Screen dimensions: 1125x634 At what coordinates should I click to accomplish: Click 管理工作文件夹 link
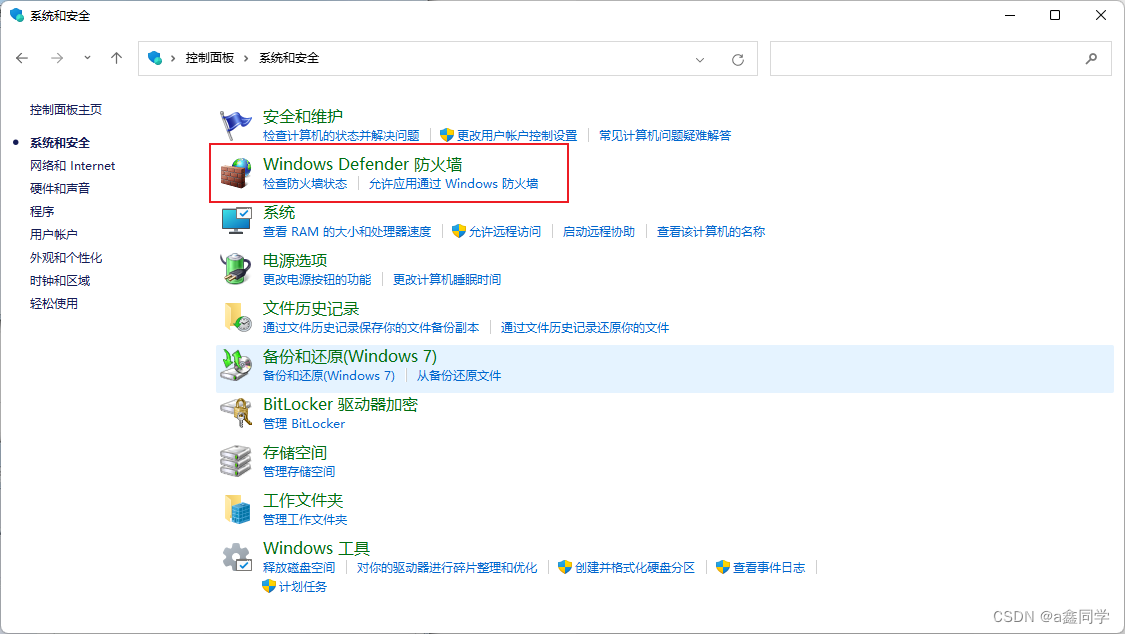(x=305, y=520)
